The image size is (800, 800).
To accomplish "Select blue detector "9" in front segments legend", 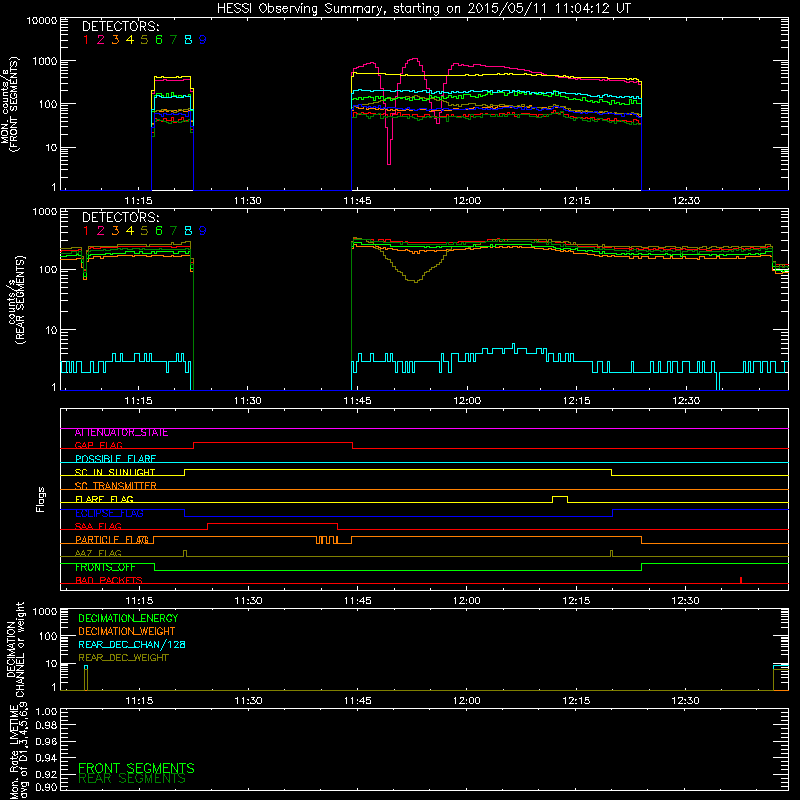I will click(203, 40).
